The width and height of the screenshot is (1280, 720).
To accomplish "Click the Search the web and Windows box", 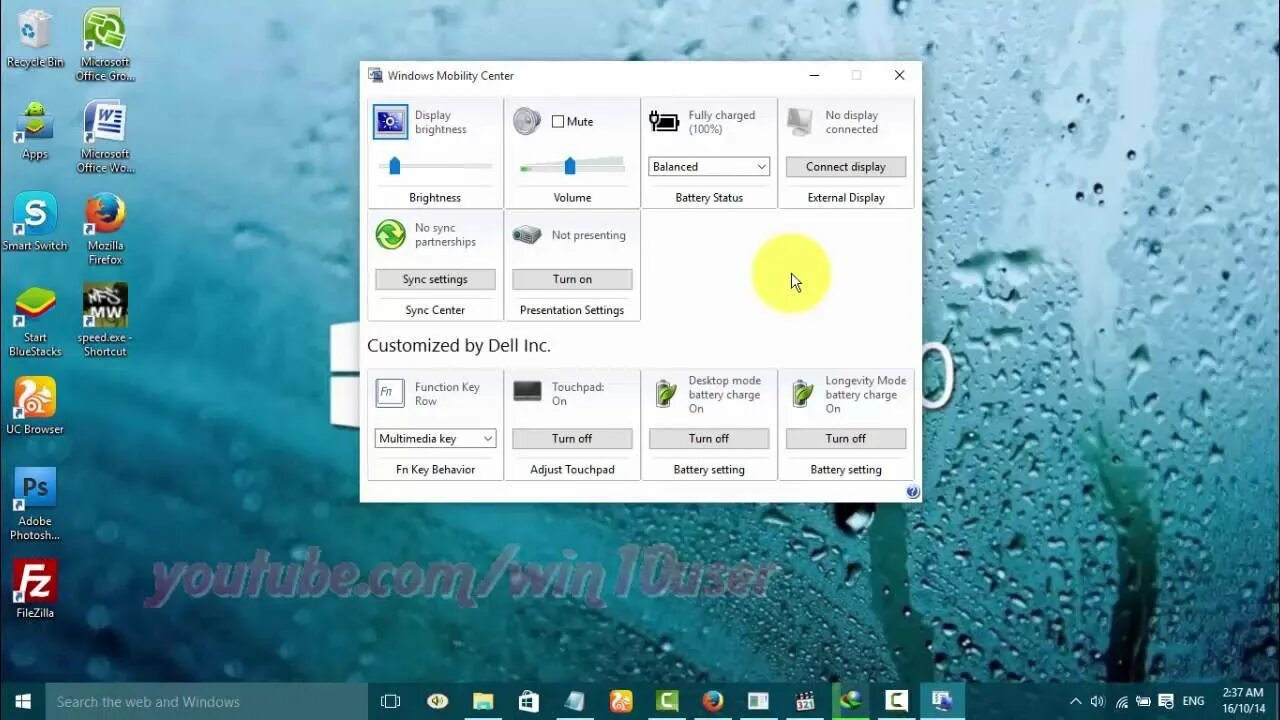I will (206, 701).
